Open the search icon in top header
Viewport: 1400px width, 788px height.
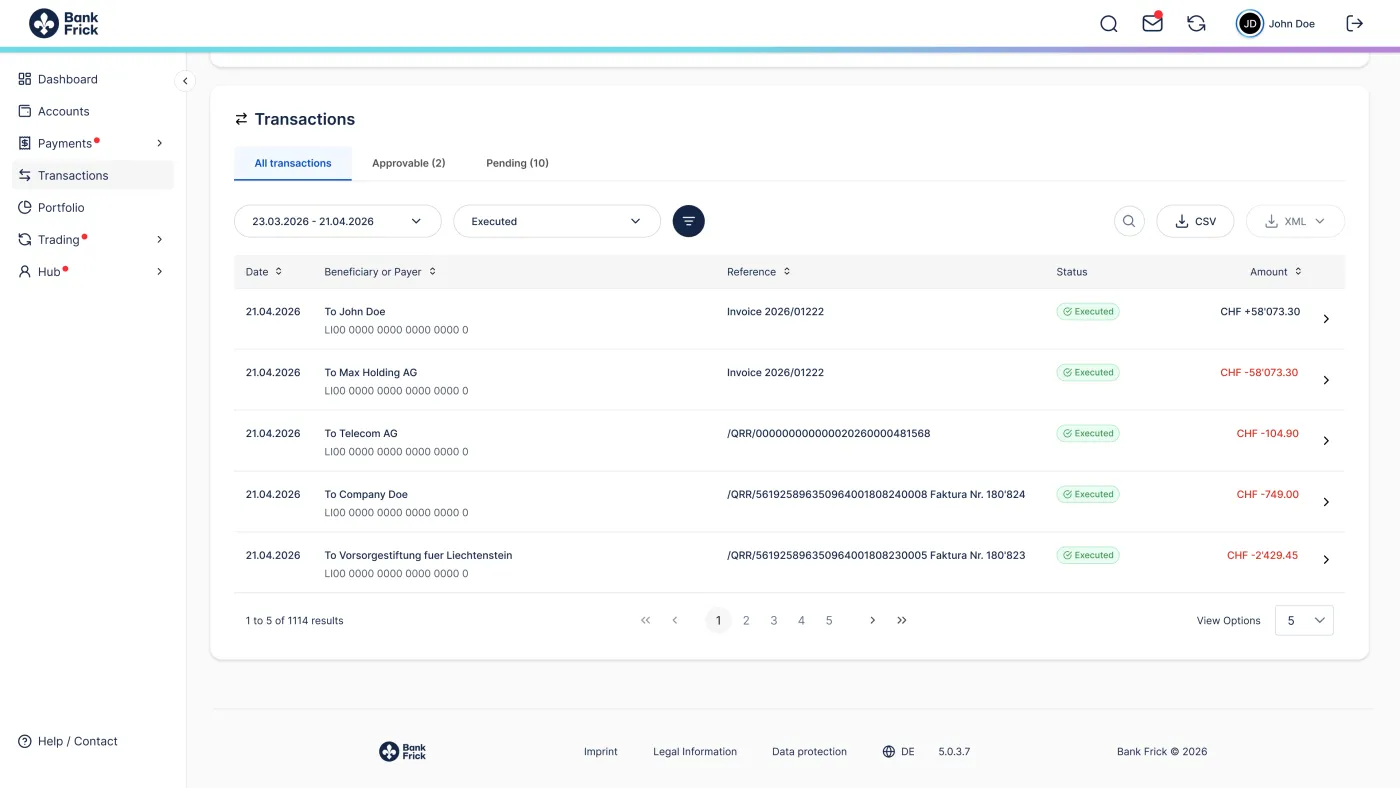click(x=1108, y=24)
